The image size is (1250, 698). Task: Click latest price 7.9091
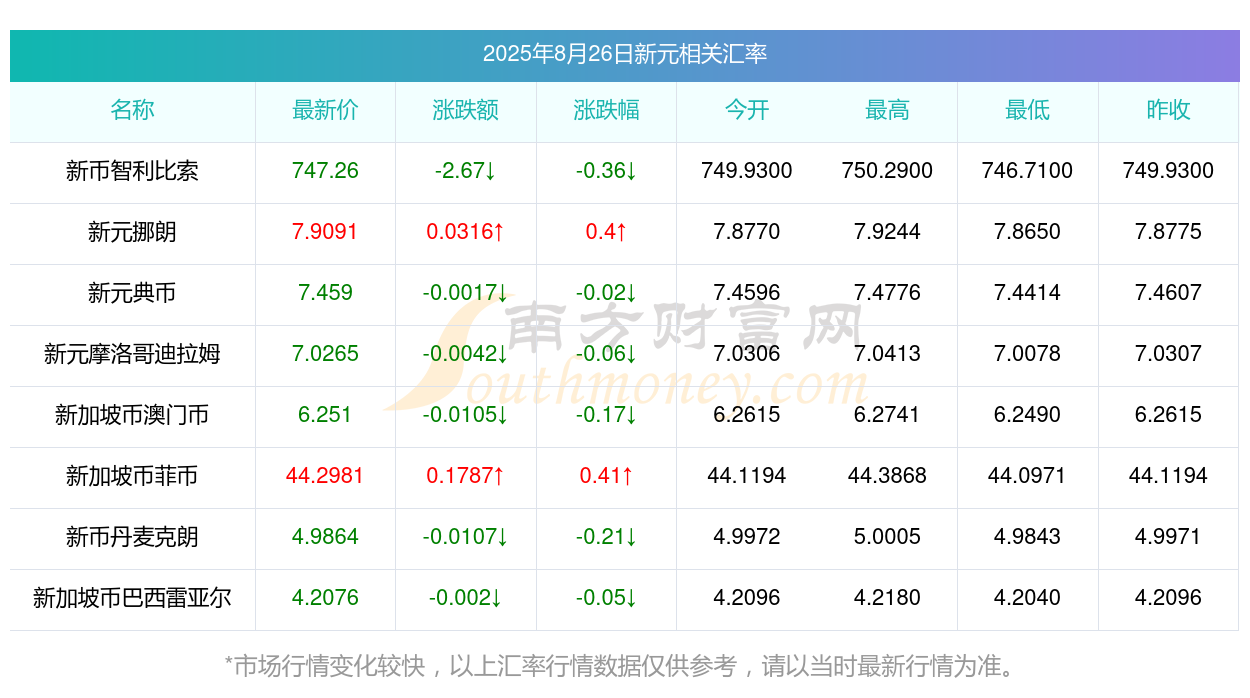coord(325,232)
